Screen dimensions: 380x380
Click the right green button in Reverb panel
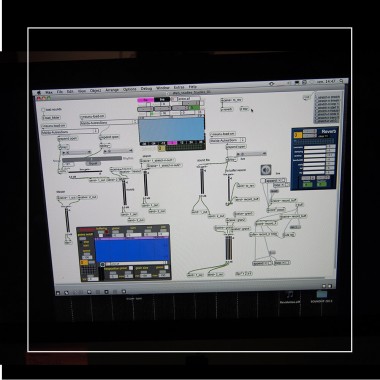pos(322,184)
